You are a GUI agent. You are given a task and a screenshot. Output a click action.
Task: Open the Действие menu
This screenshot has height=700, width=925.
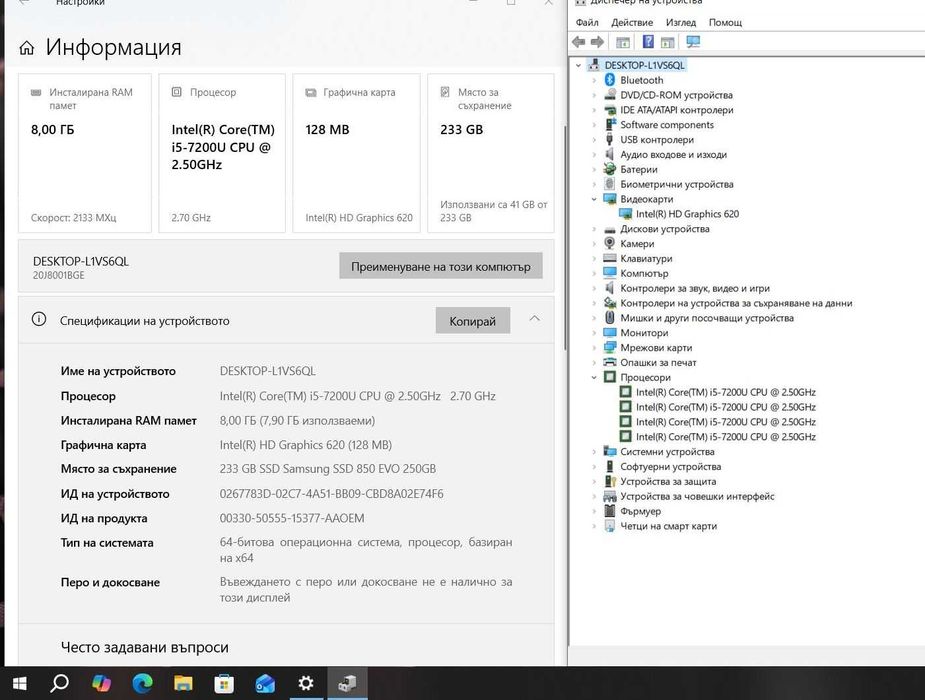pyautogui.click(x=632, y=22)
